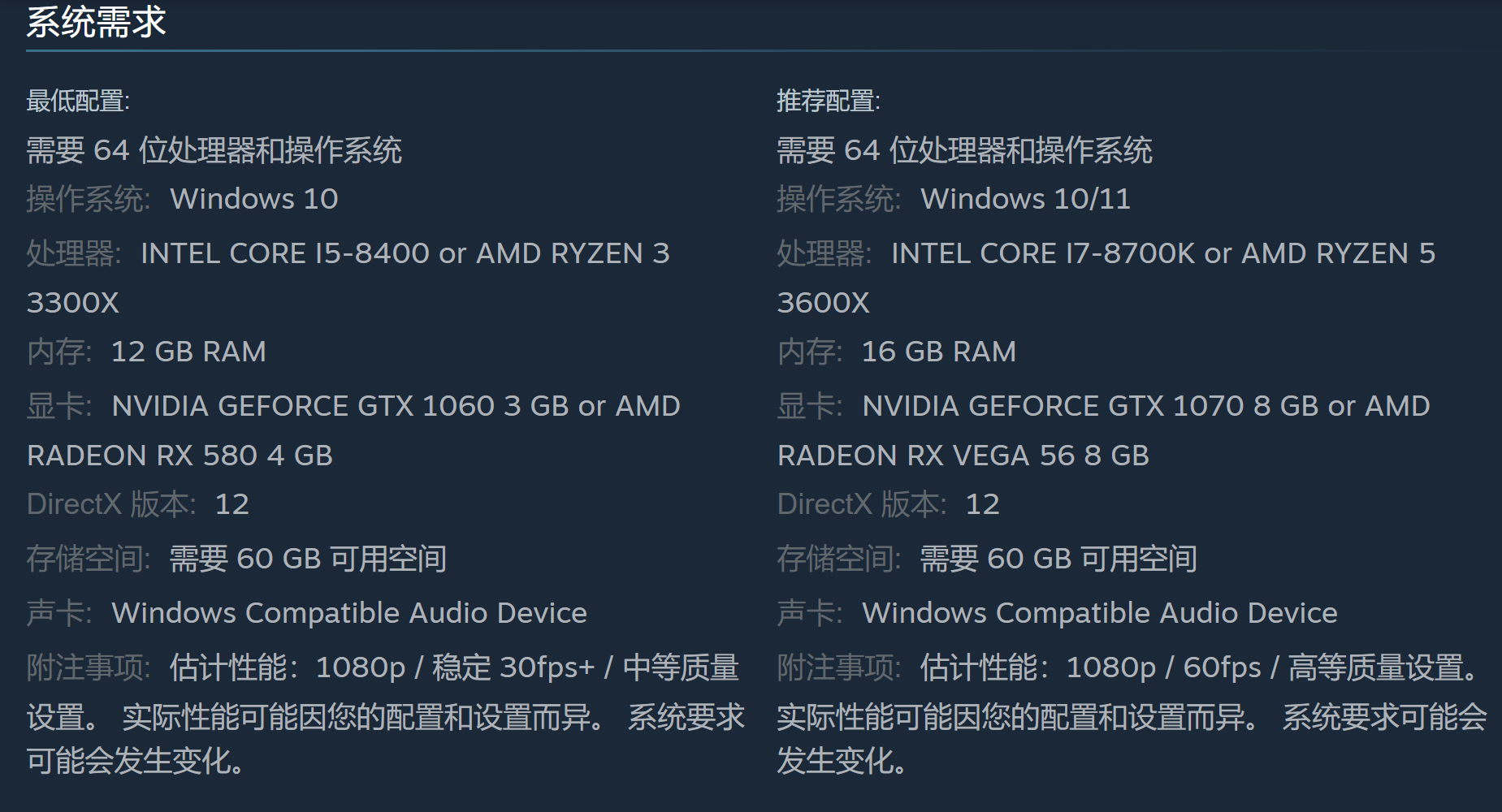Screen dimensions: 1502x812
Task: Click the GTX 1060 3 GB graphics line
Action: 396,406
